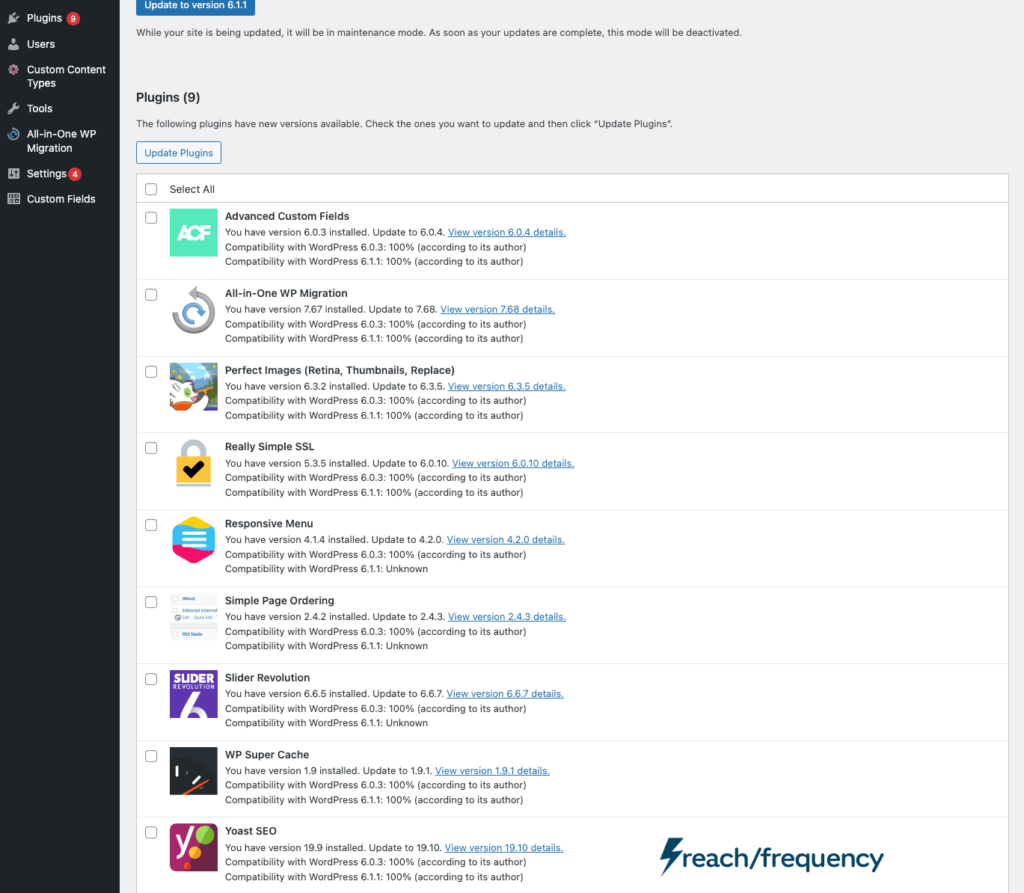This screenshot has height=893, width=1024.
Task: Check the Advanced Custom Fields checkbox
Action: [x=151, y=218]
